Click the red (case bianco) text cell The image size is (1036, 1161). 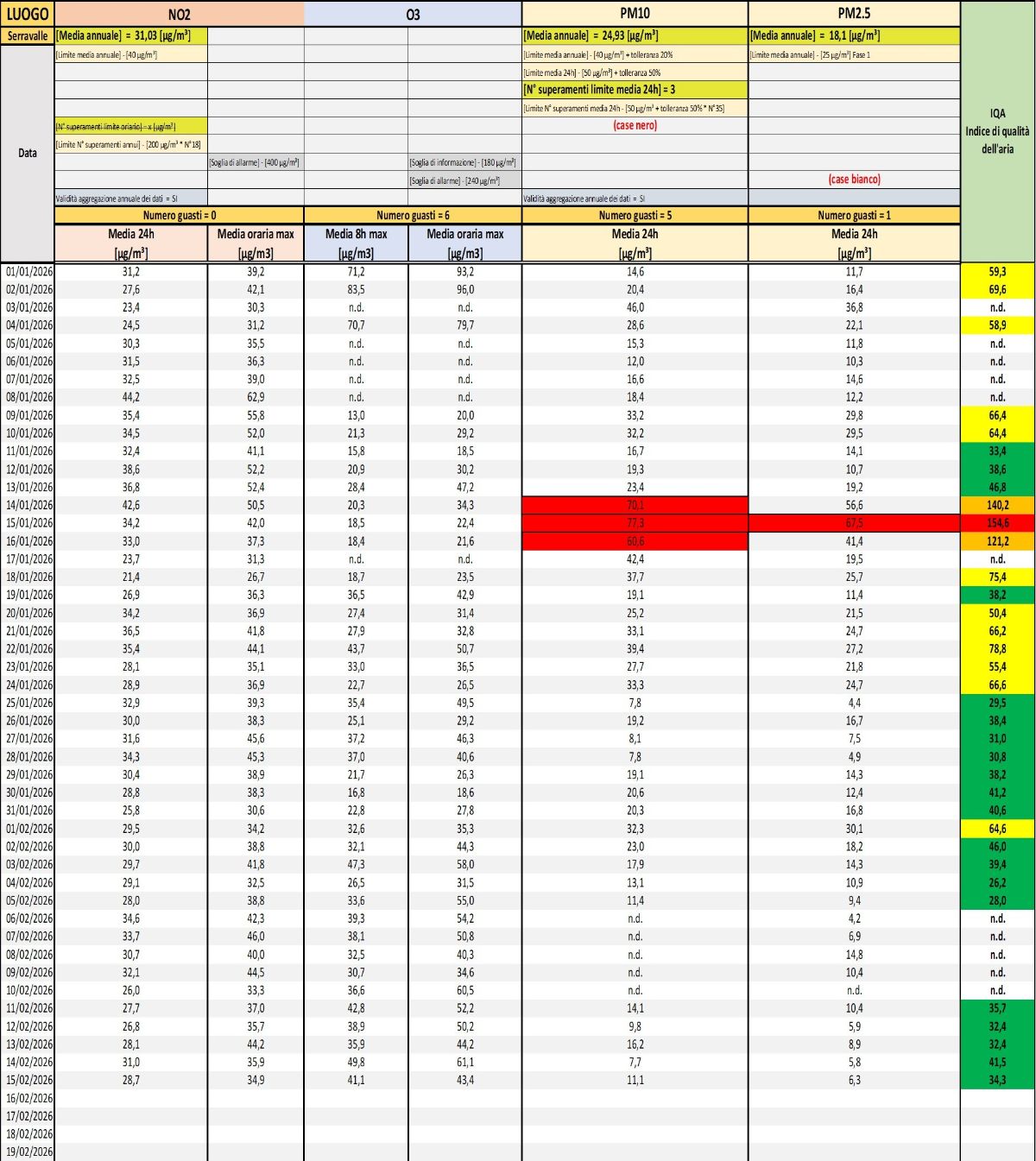coord(854,180)
